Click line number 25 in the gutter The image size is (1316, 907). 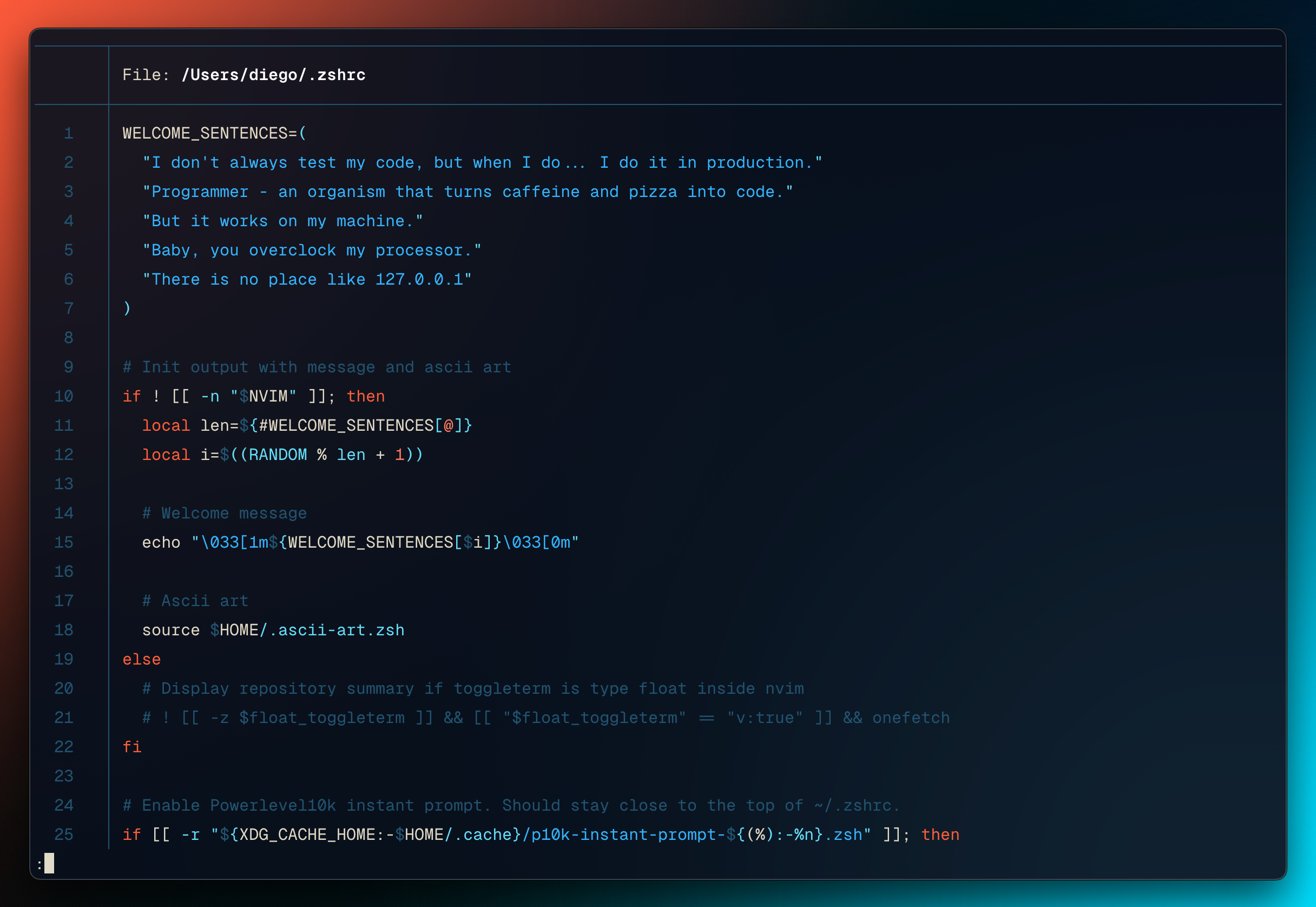(x=64, y=835)
